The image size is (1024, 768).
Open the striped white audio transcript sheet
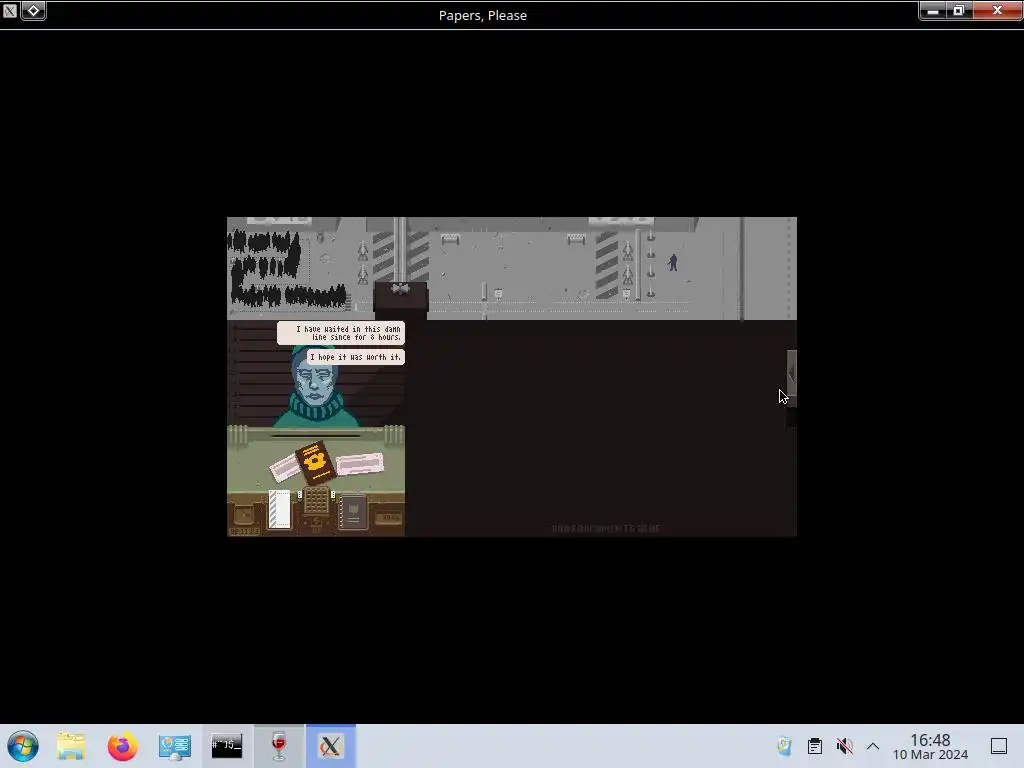pos(280,509)
